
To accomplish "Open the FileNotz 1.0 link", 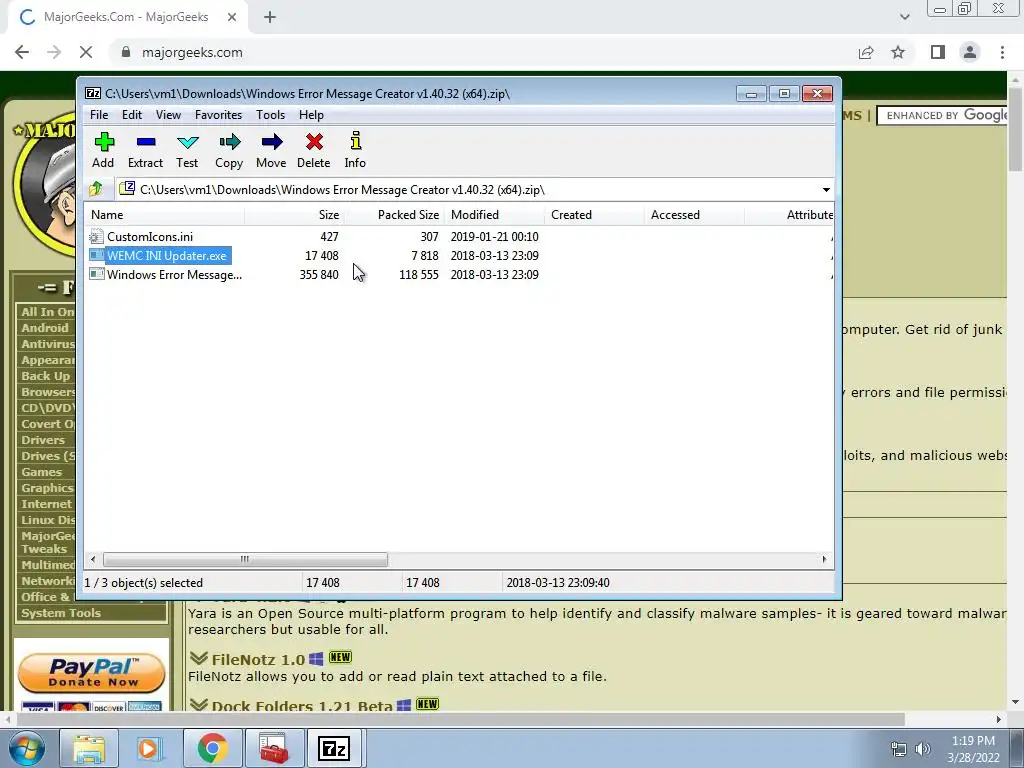I will click(x=258, y=659).
